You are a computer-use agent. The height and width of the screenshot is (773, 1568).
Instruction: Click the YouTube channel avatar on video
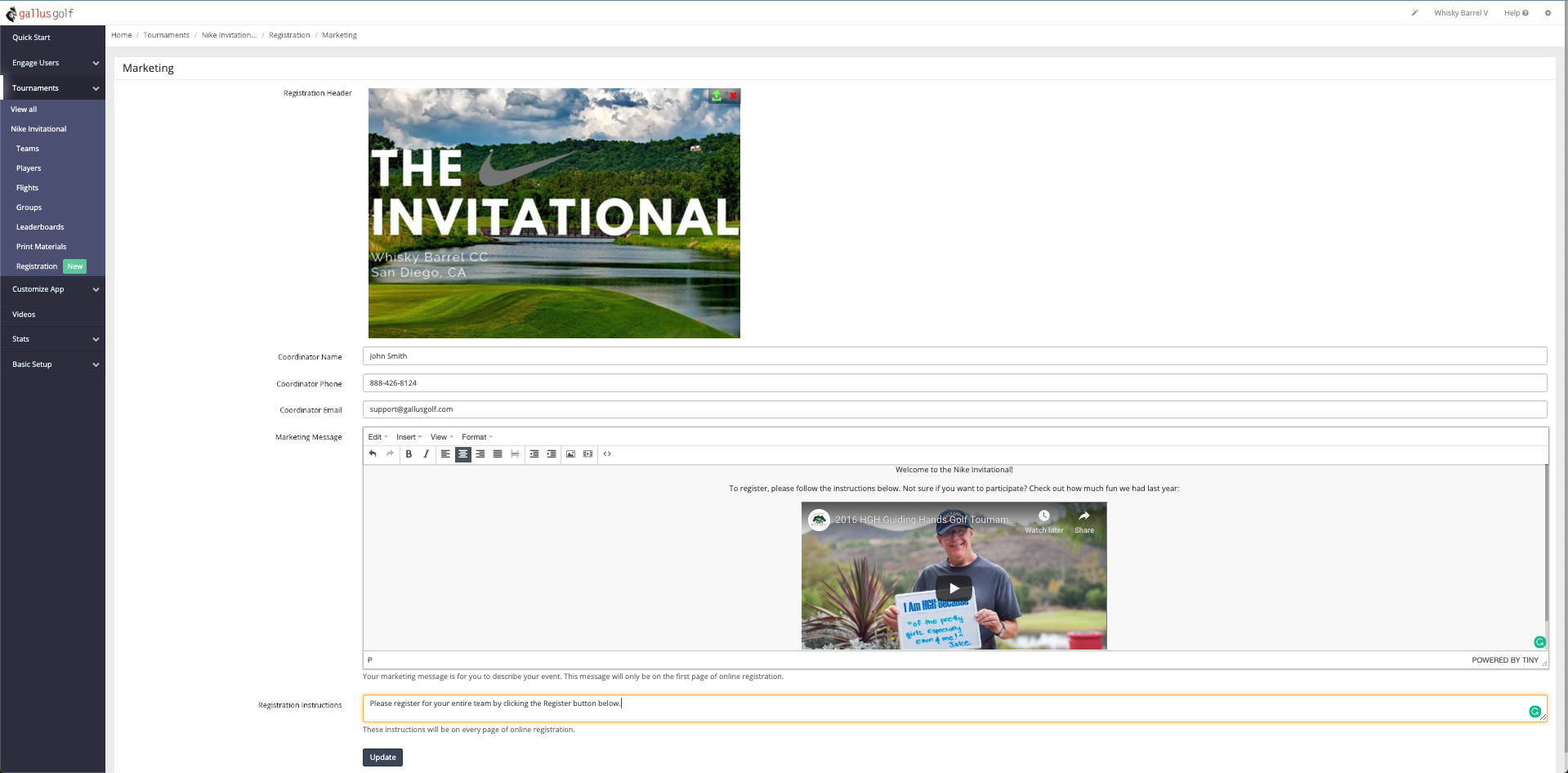click(819, 520)
